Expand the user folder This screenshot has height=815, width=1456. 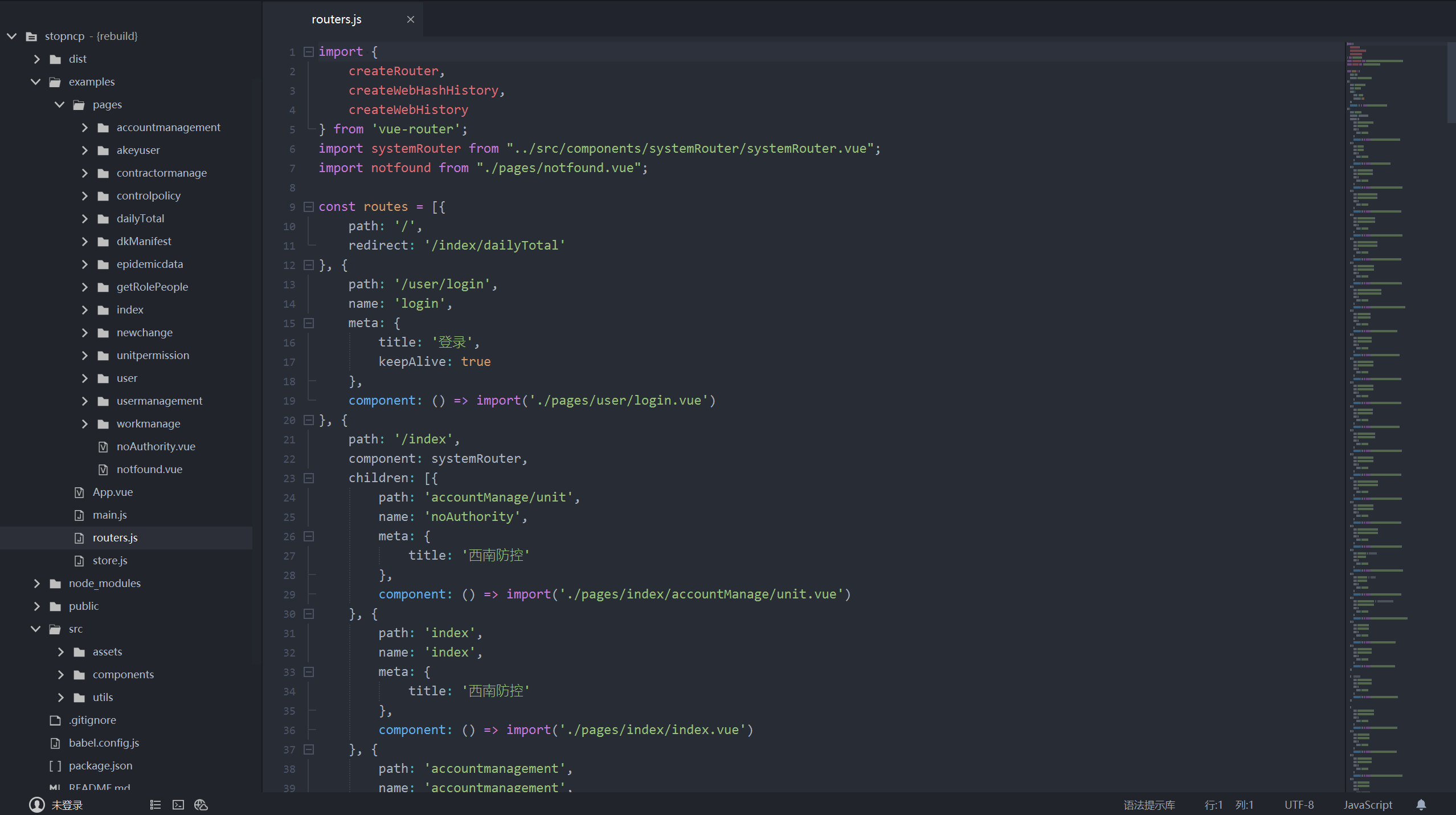click(84, 378)
